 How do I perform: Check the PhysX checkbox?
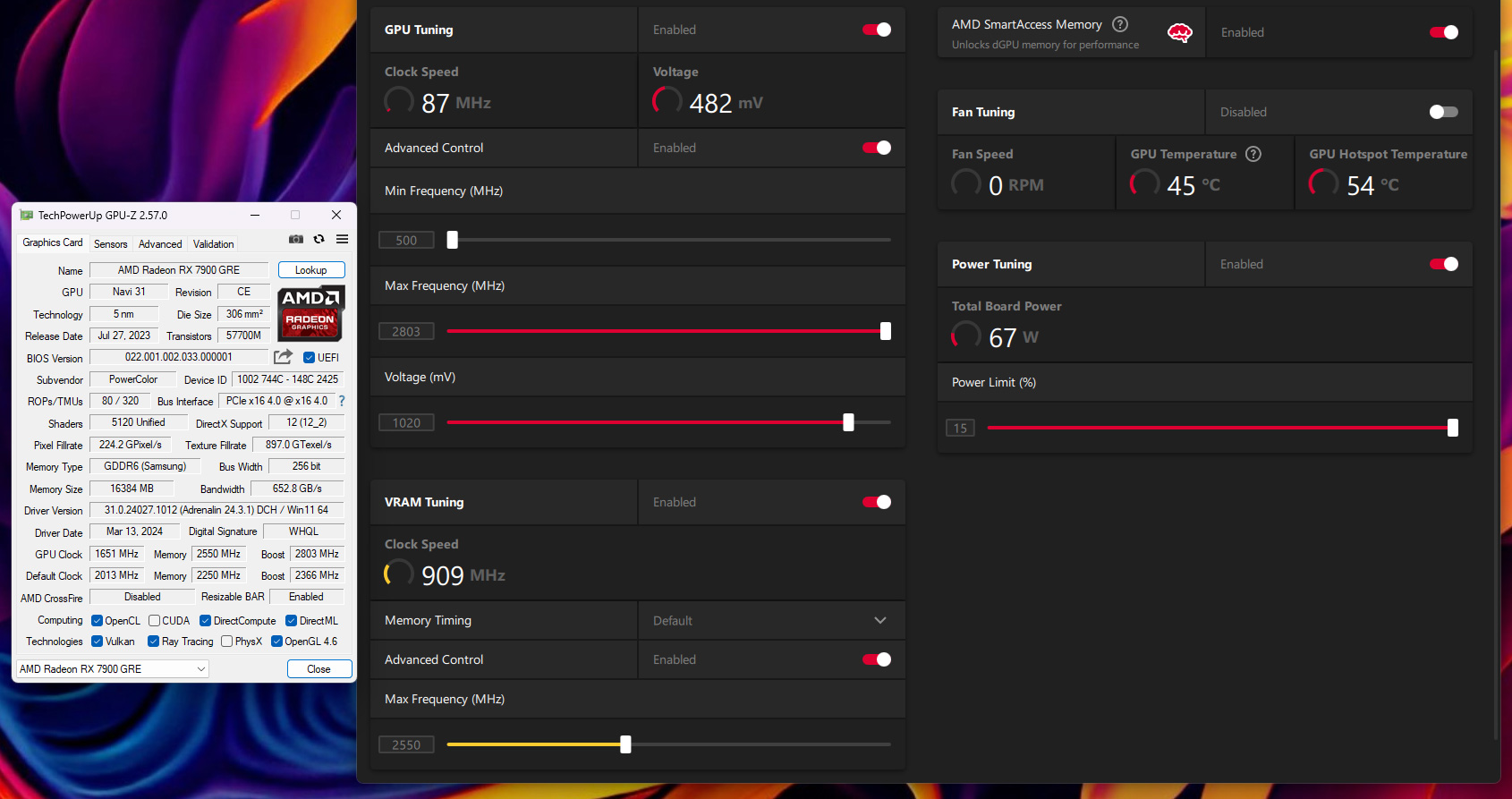[x=226, y=642]
